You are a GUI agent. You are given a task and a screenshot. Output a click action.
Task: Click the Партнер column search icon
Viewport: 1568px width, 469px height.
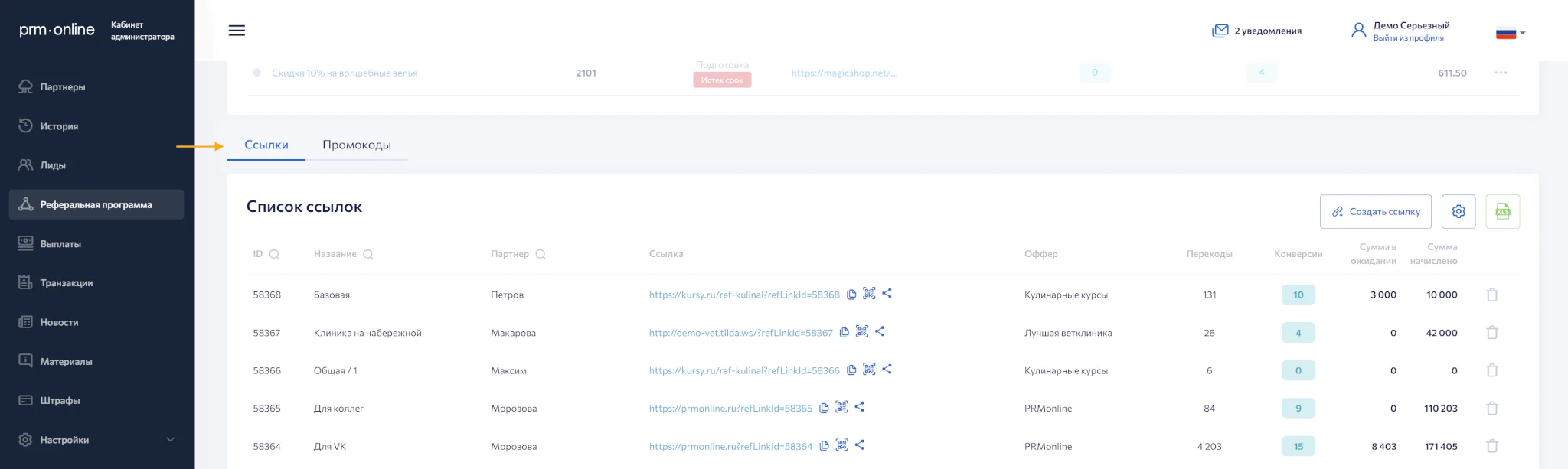(541, 254)
